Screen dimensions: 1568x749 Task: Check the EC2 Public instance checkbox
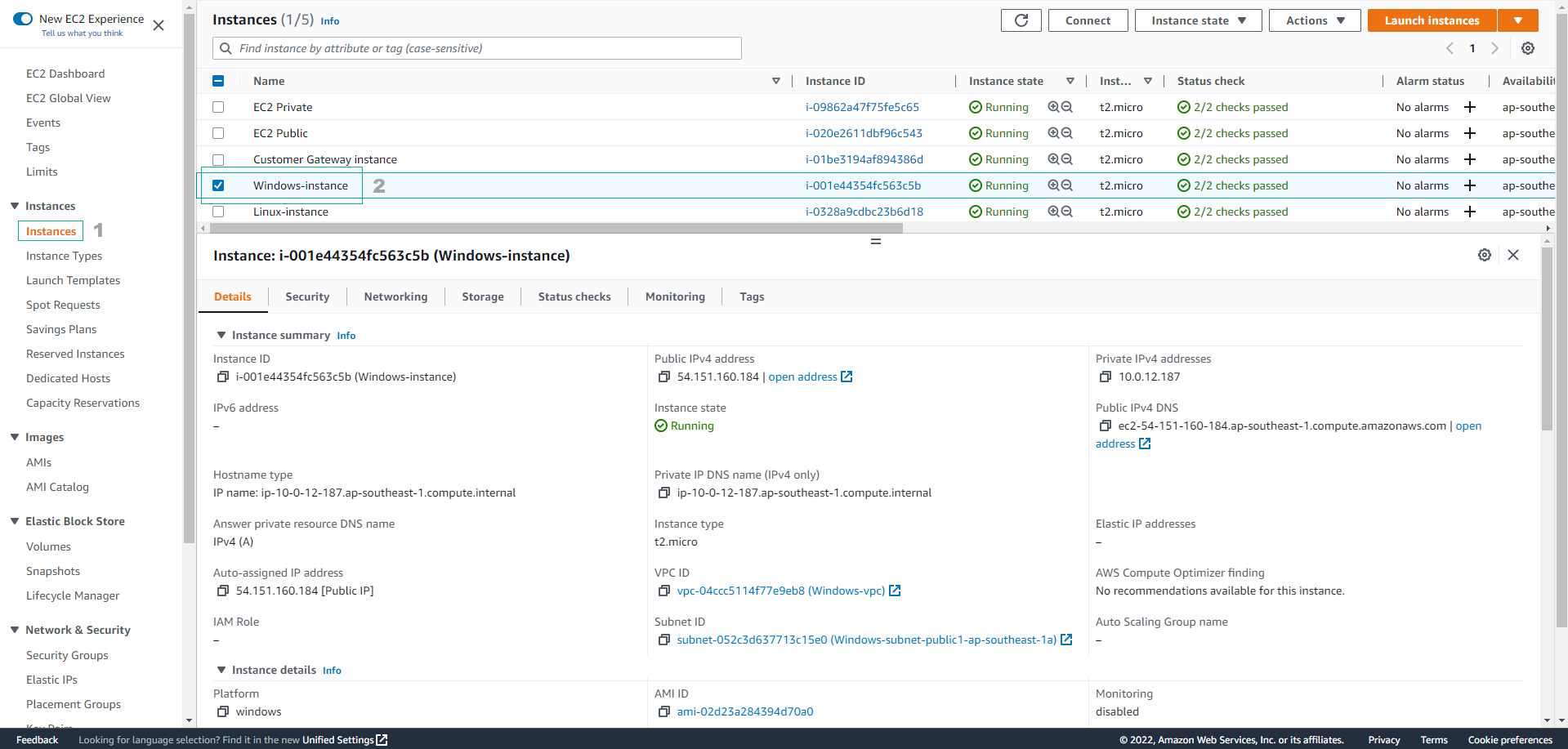pos(218,133)
